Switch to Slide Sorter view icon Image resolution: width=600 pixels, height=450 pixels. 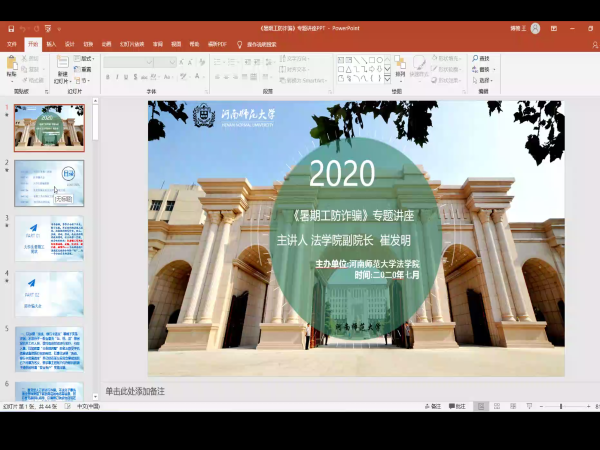coord(497,406)
